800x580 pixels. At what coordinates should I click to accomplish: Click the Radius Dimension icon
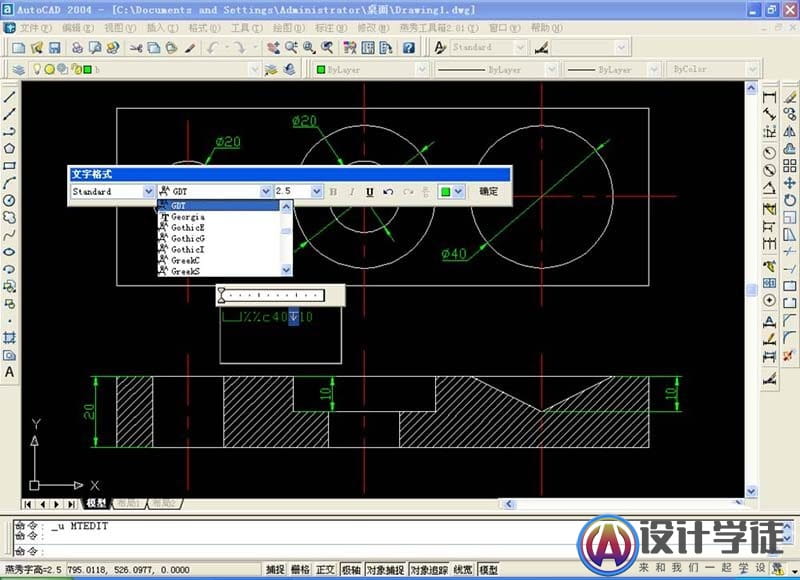(x=769, y=153)
